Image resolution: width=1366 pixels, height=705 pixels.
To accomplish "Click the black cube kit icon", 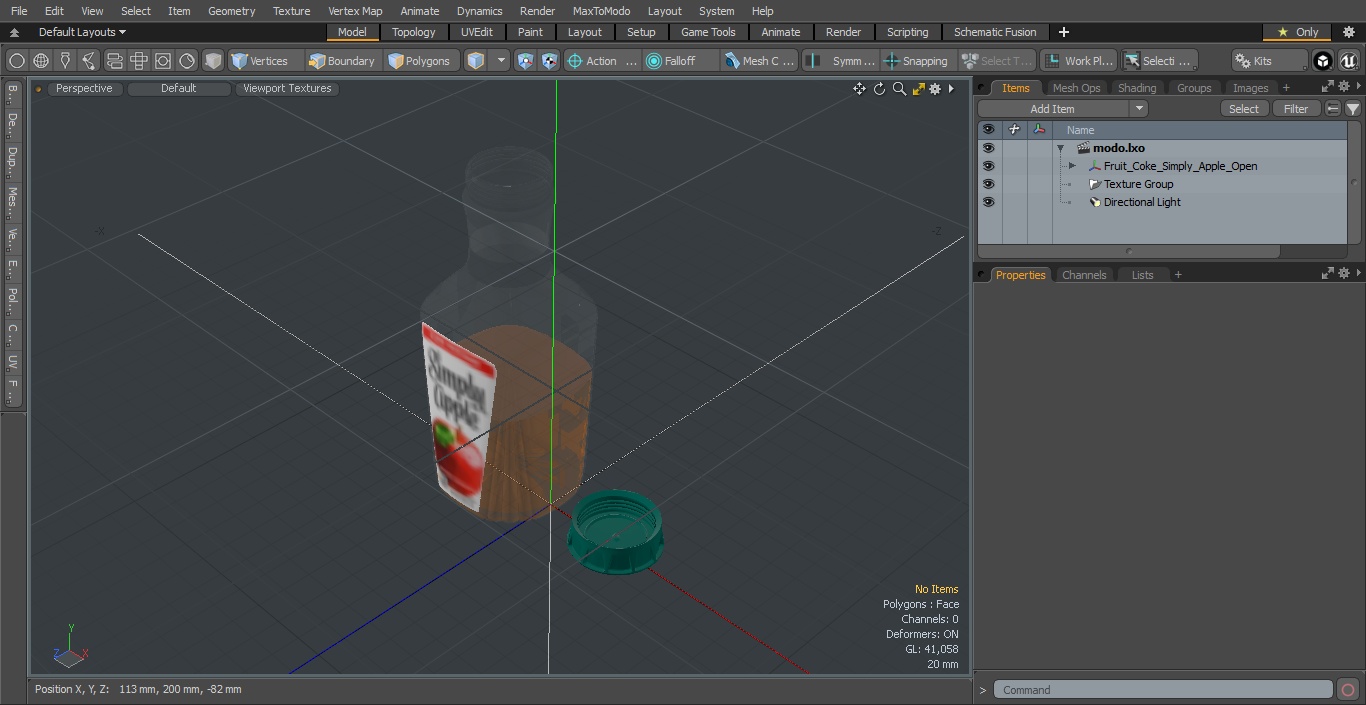I will point(1323,61).
